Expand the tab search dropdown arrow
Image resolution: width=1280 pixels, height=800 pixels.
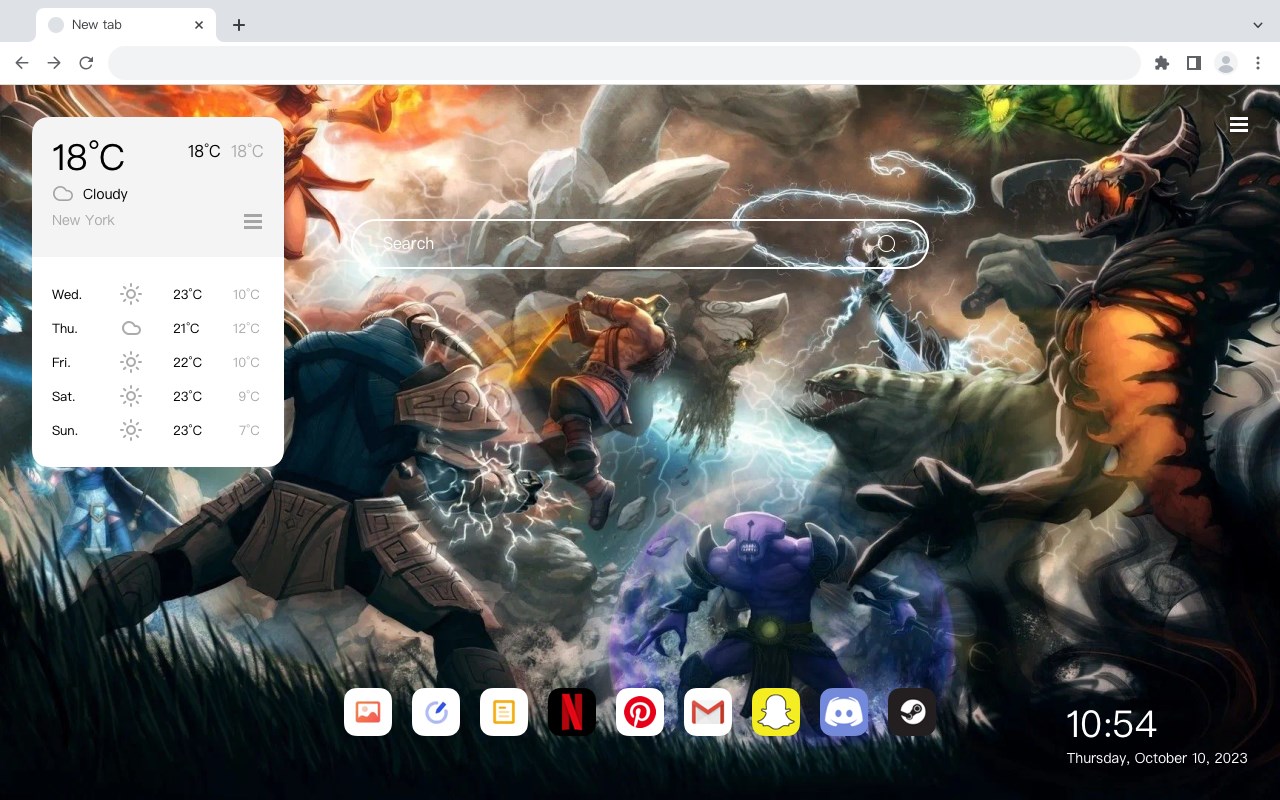coord(1258,24)
